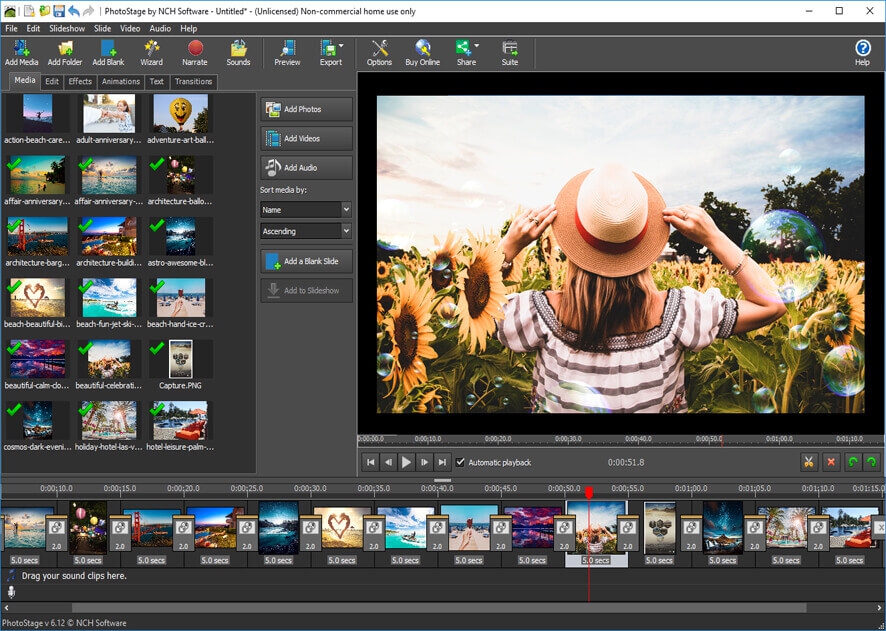This screenshot has height=631, width=886.
Task: Click the Add Photos button
Action: tap(306, 110)
